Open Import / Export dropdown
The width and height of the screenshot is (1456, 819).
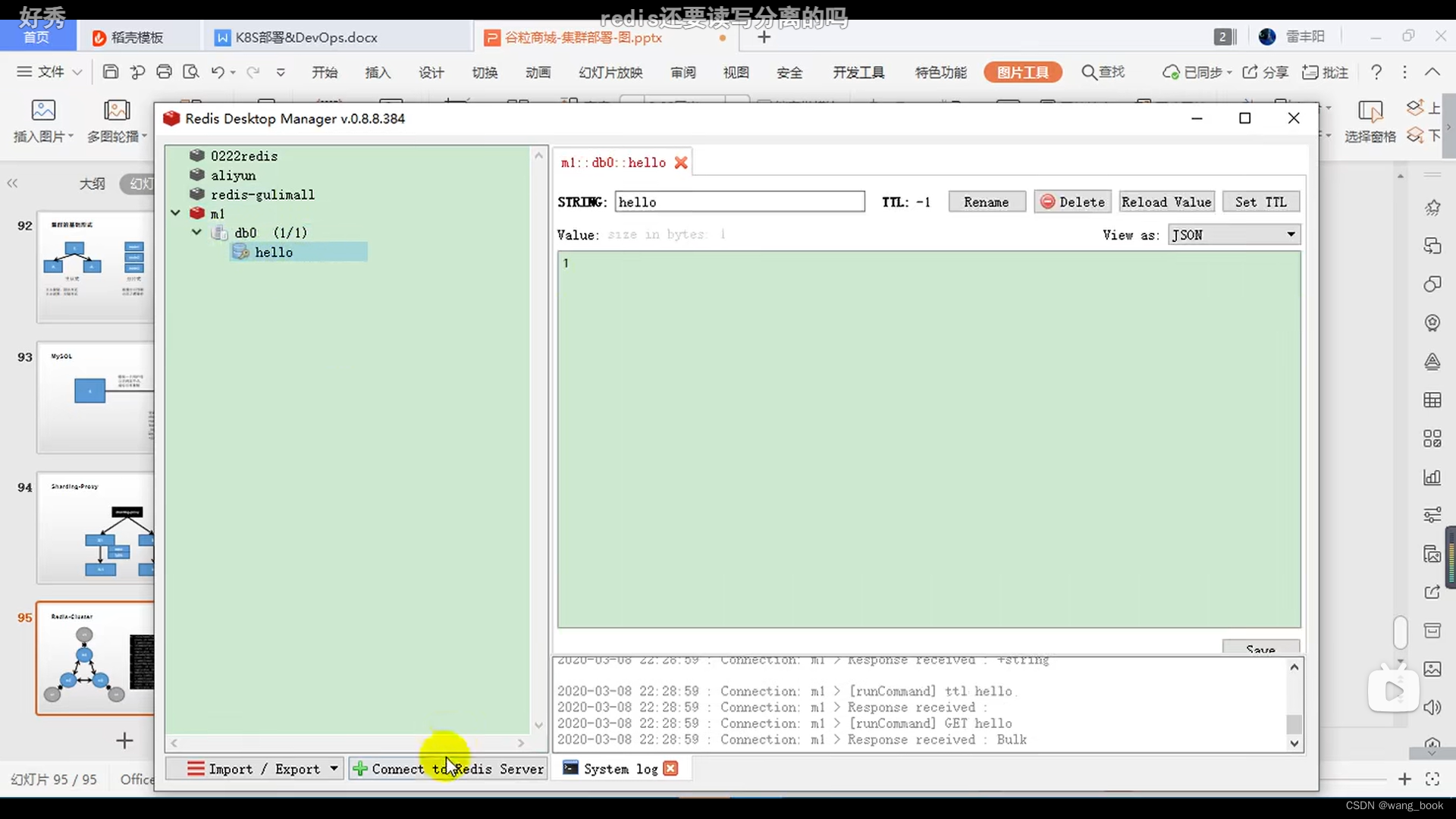pos(254,768)
